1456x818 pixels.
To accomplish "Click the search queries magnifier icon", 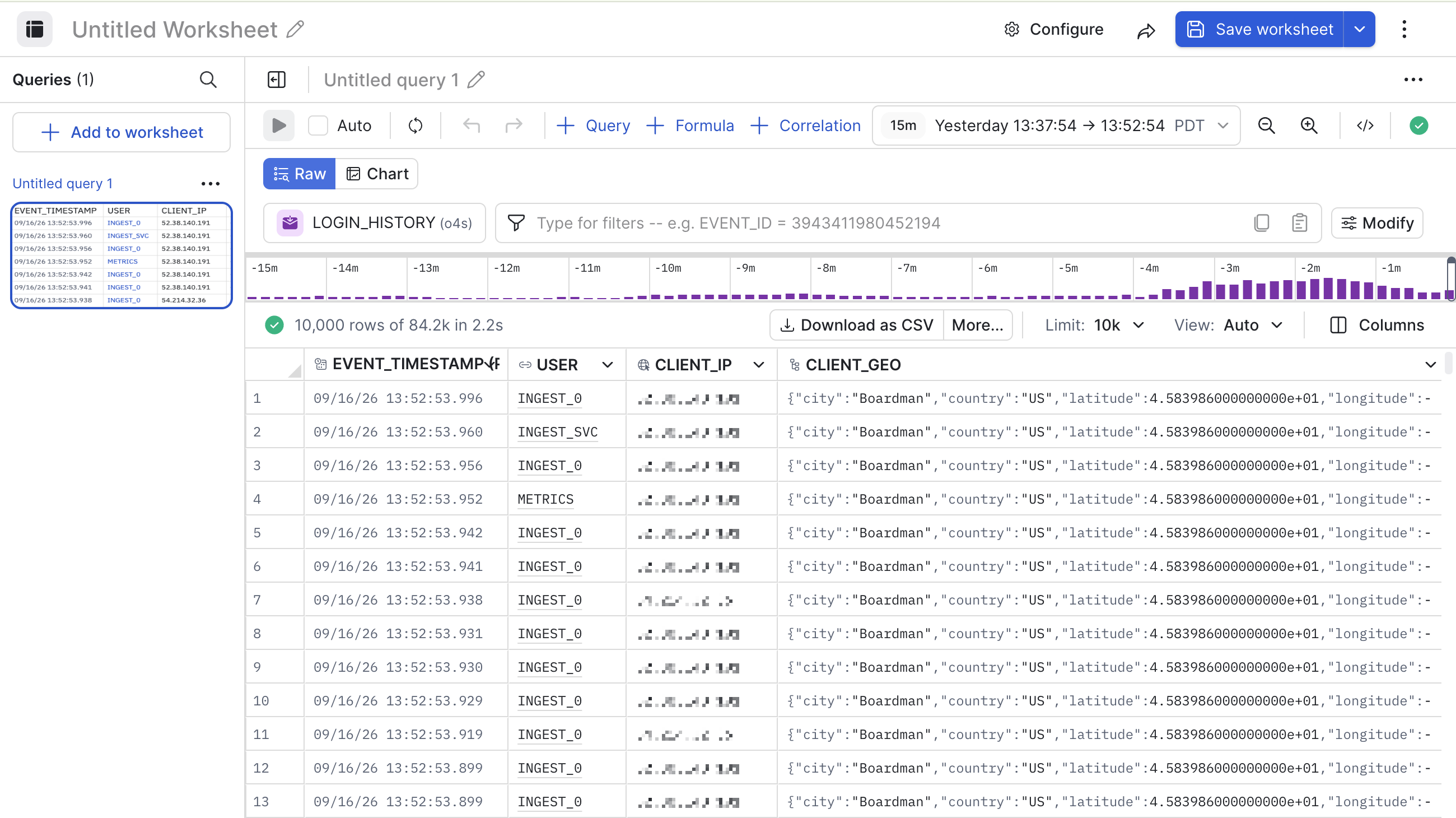I will pos(208,80).
